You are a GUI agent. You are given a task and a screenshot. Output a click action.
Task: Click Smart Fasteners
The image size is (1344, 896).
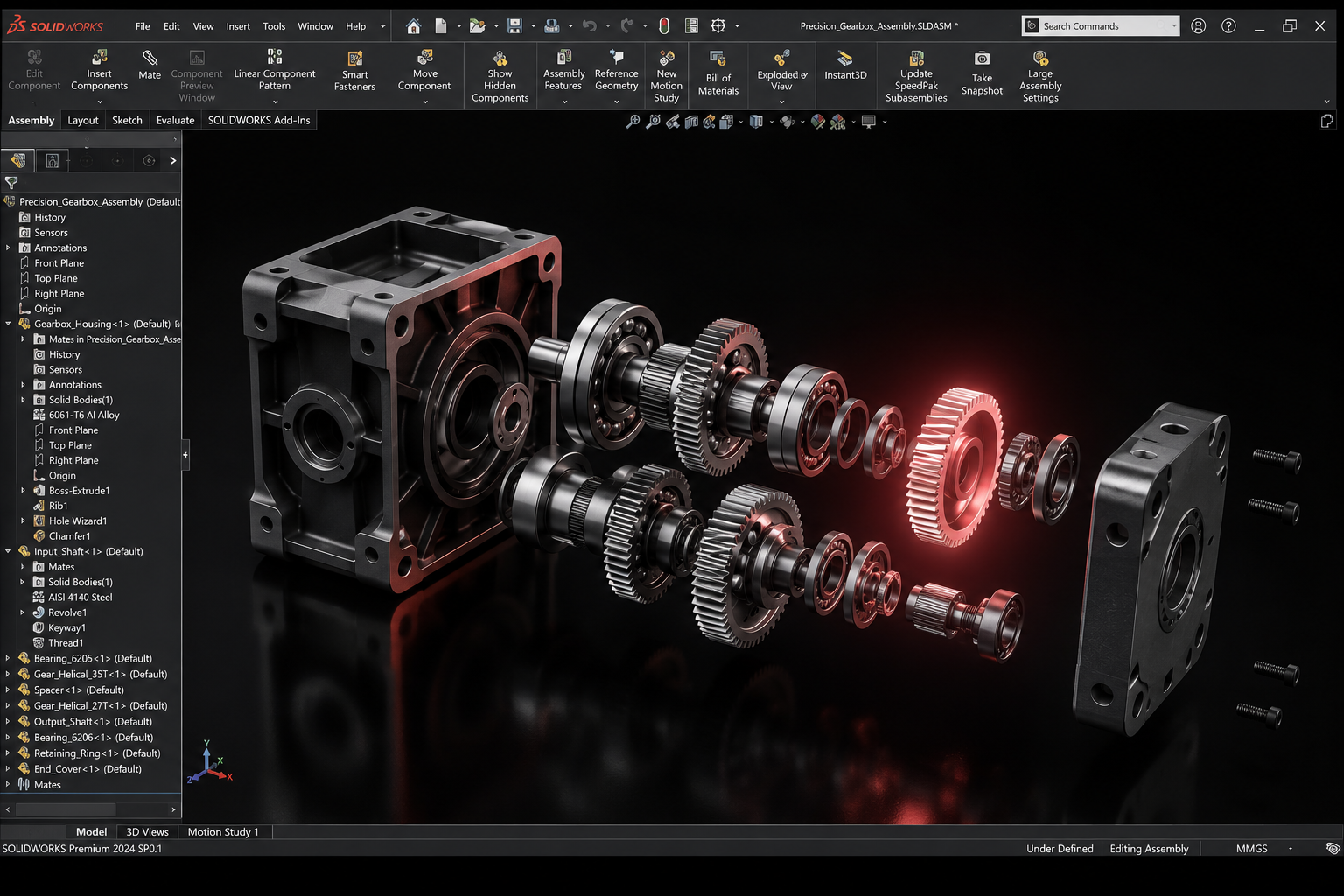click(x=354, y=71)
